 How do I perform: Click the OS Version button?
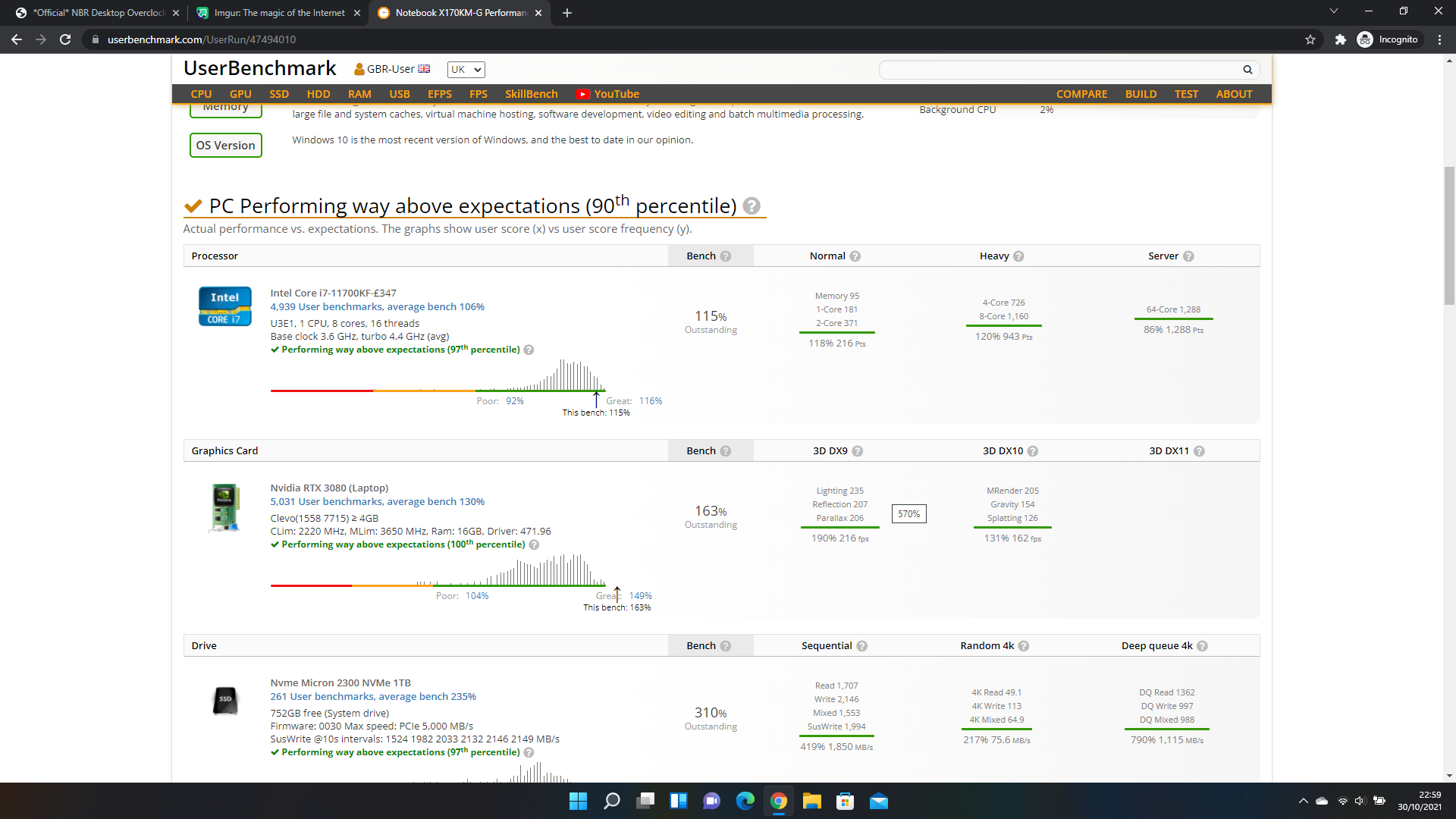[x=225, y=146]
